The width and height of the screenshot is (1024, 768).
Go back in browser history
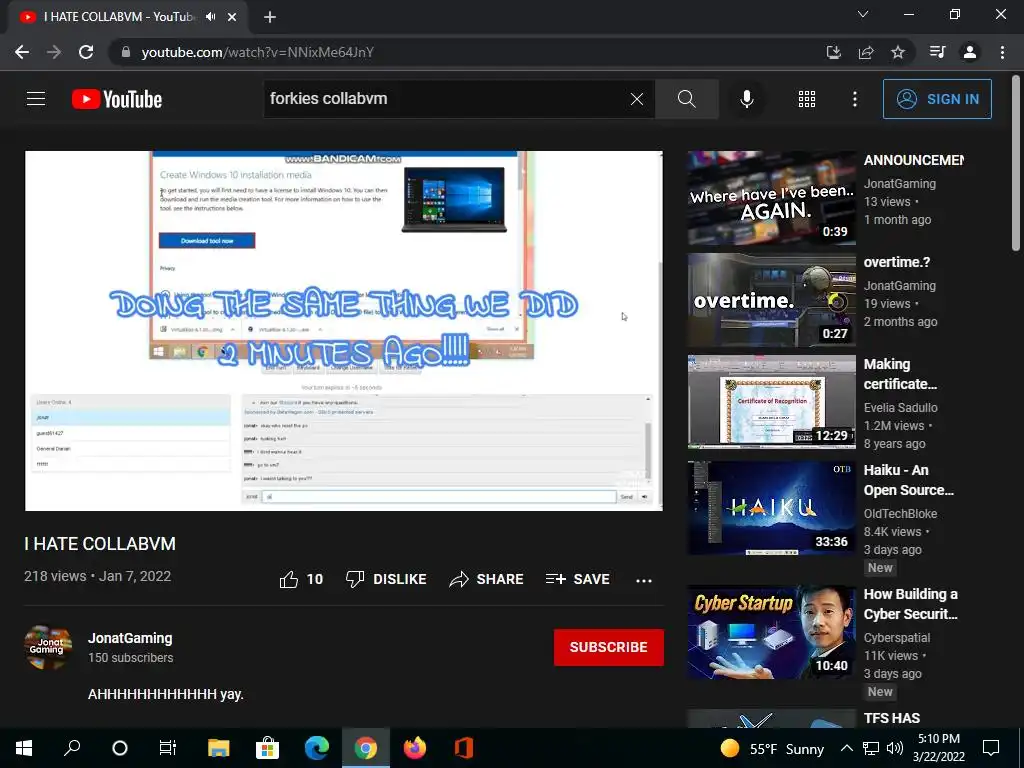[x=22, y=52]
